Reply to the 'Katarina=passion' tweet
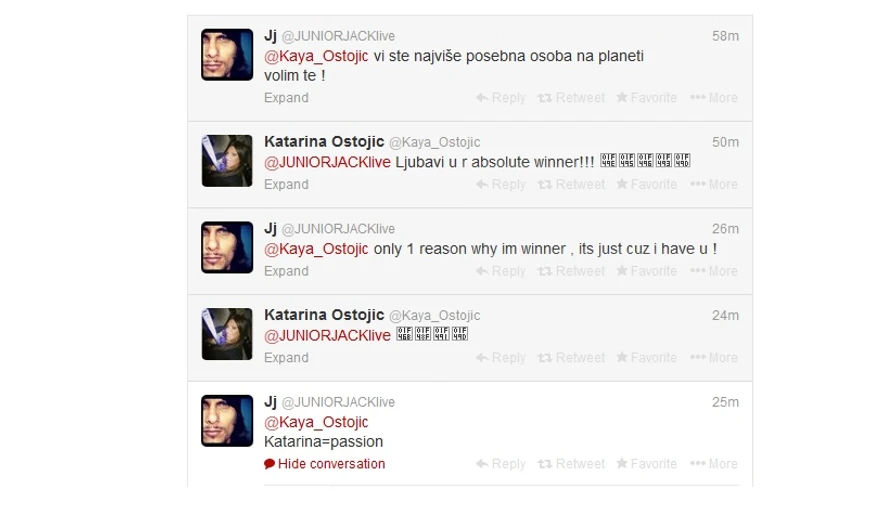Viewport: 870px width, 508px height. click(x=500, y=464)
